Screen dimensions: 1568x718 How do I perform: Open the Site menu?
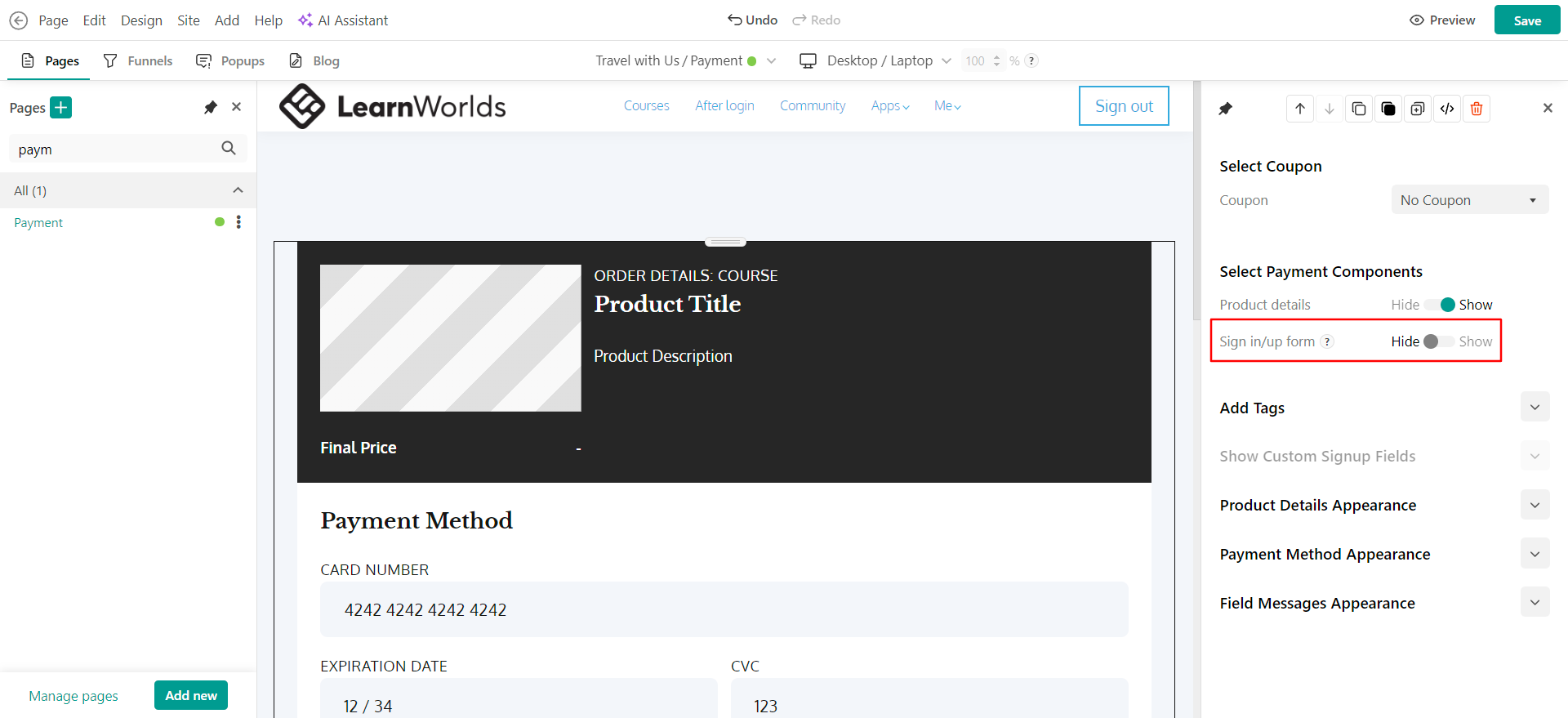[189, 20]
